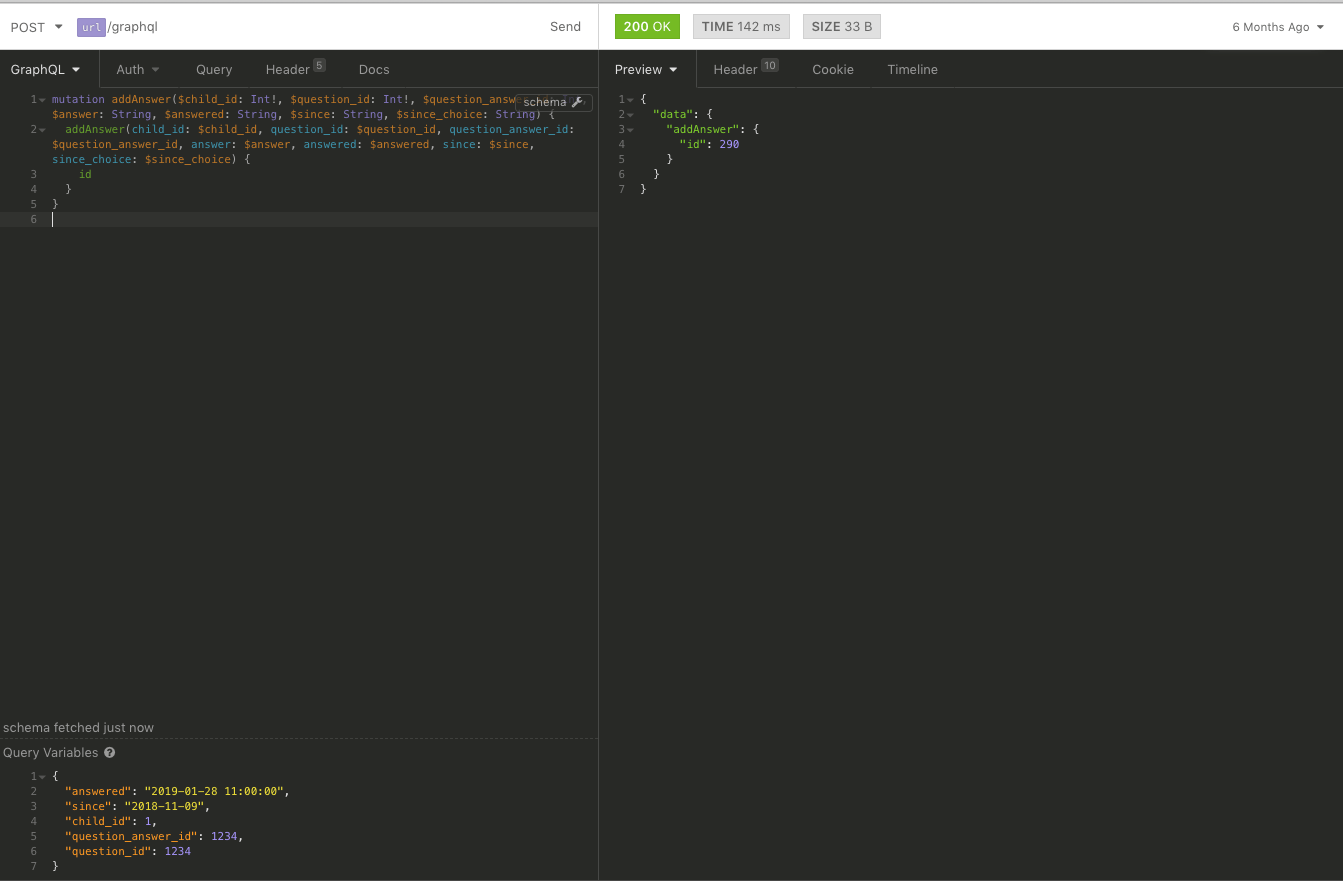This screenshot has height=881, width=1343.
Task: Open the Cookie response tab
Action: (833, 69)
